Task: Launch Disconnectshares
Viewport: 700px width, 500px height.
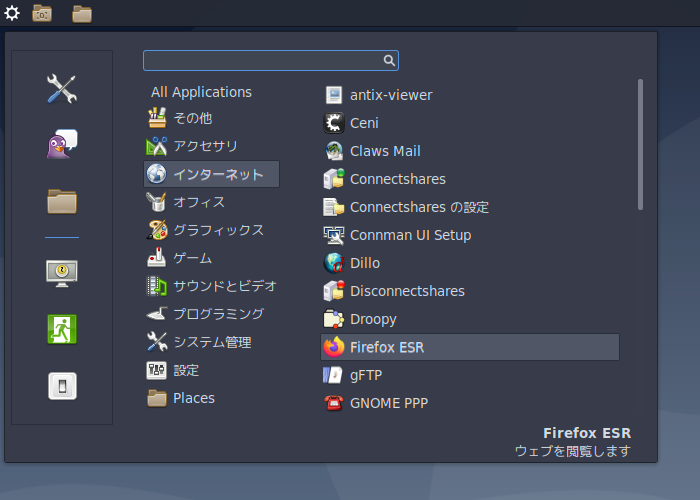Action: [x=470, y=291]
